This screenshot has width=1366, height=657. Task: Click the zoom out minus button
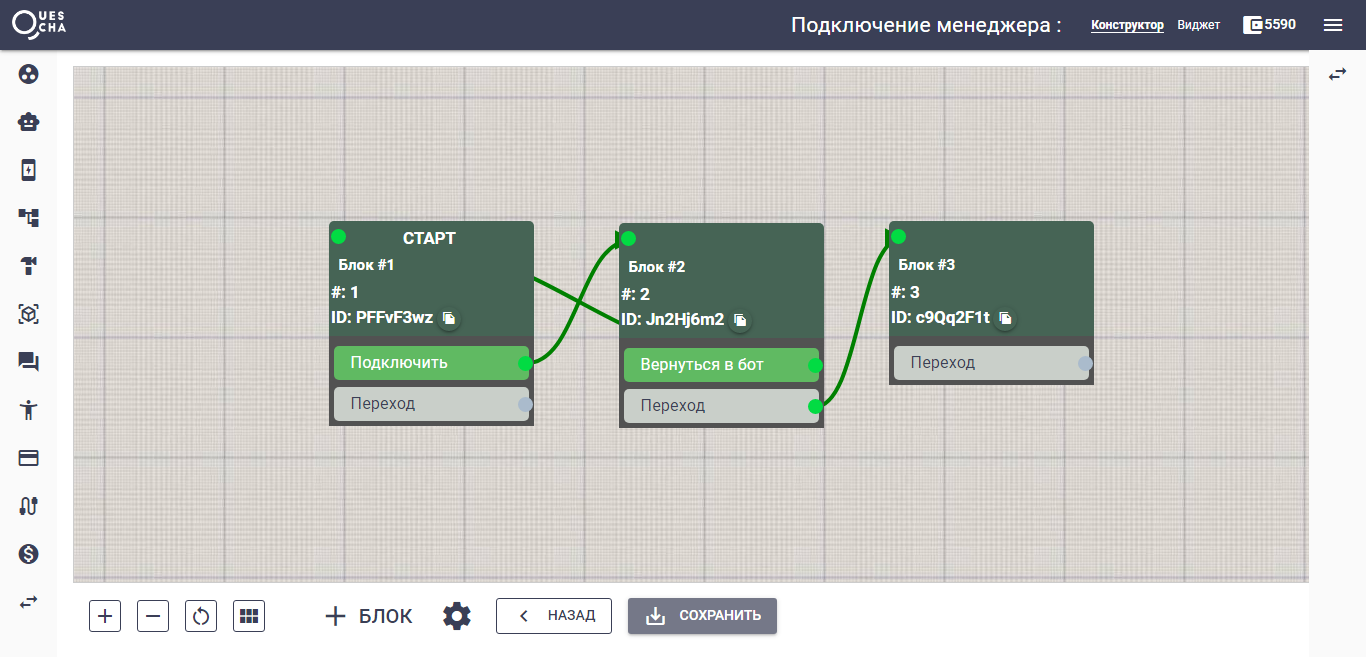click(x=153, y=616)
